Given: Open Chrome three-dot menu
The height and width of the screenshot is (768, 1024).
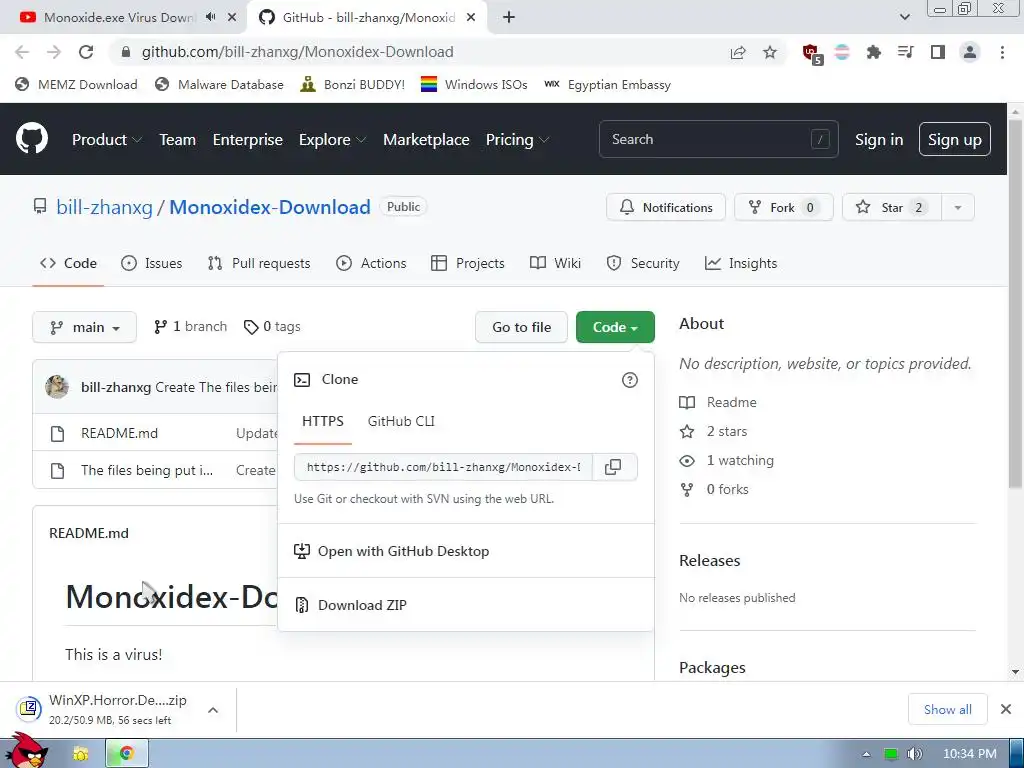Looking at the screenshot, I should click(x=1002, y=52).
